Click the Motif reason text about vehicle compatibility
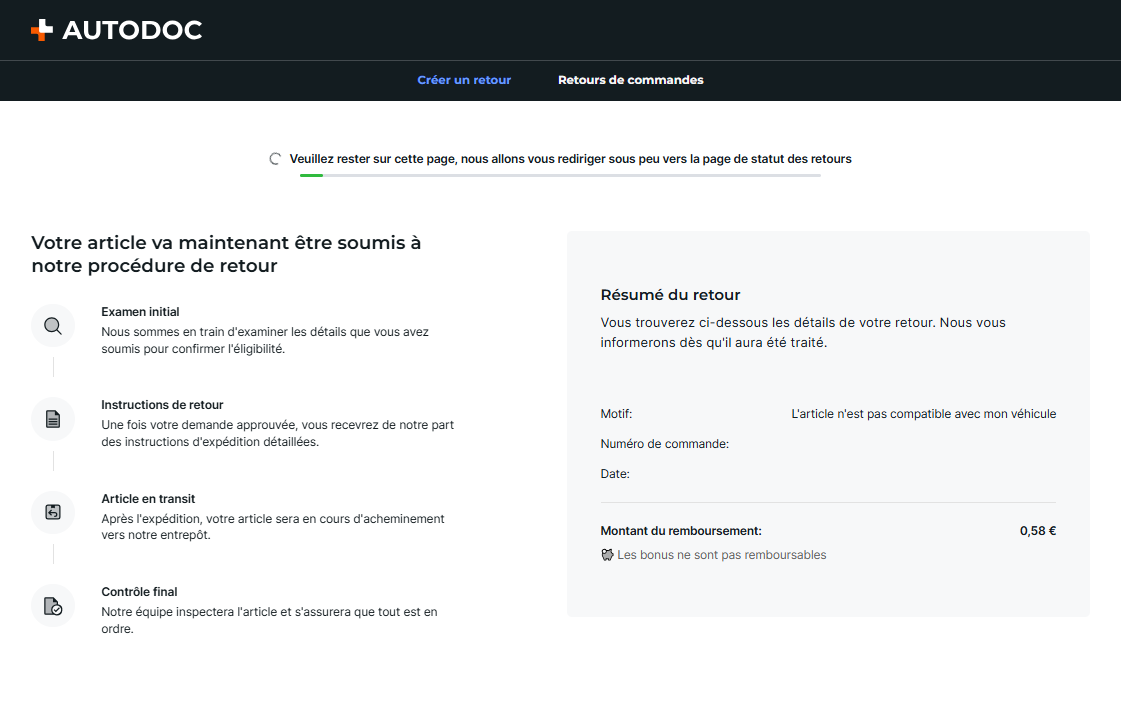The height and width of the screenshot is (715, 1121). pyautogui.click(x=923, y=414)
